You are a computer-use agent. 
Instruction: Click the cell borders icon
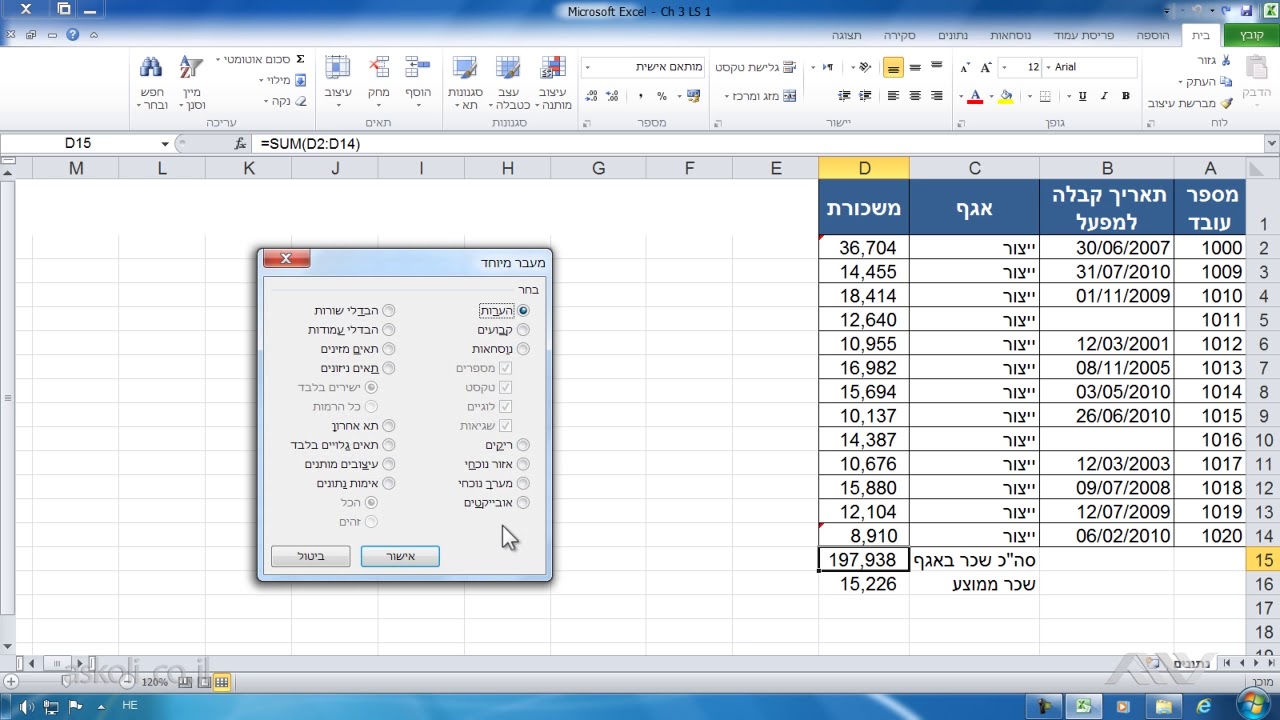[1046, 96]
